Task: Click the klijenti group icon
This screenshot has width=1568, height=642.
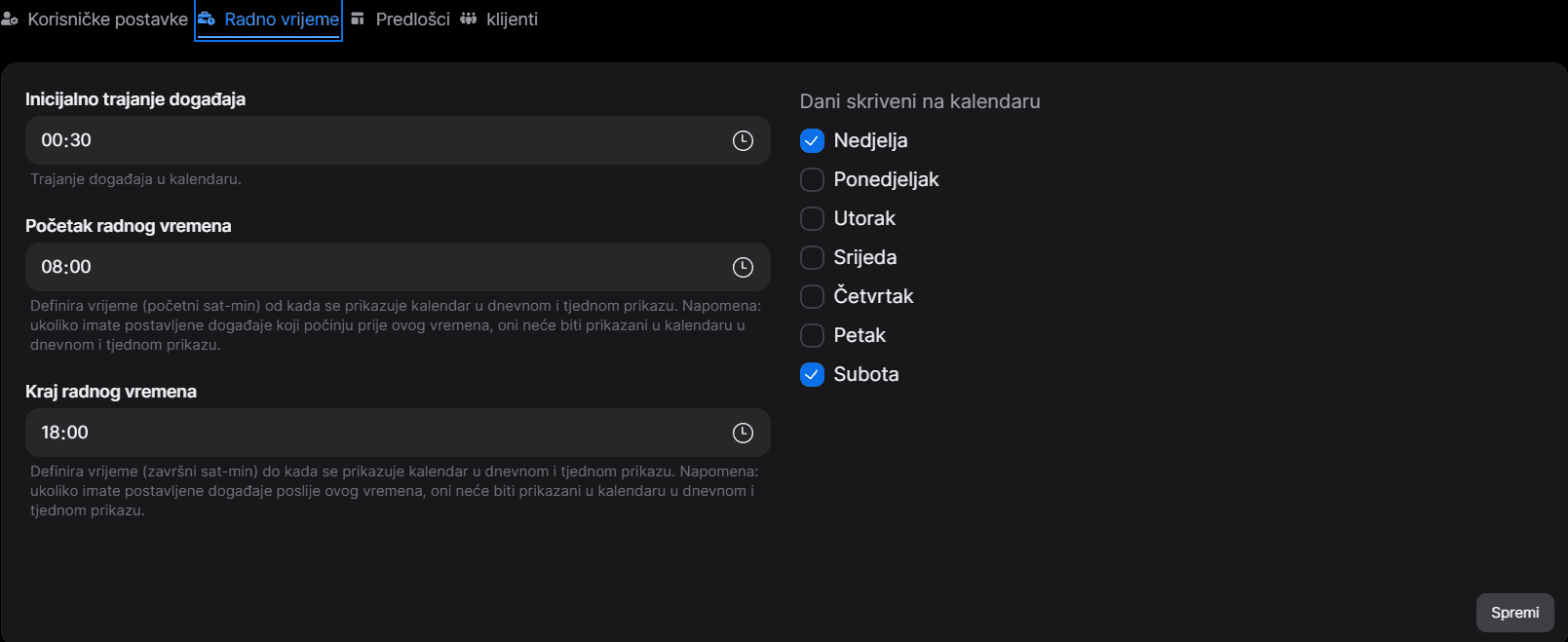Action: pyautogui.click(x=469, y=19)
